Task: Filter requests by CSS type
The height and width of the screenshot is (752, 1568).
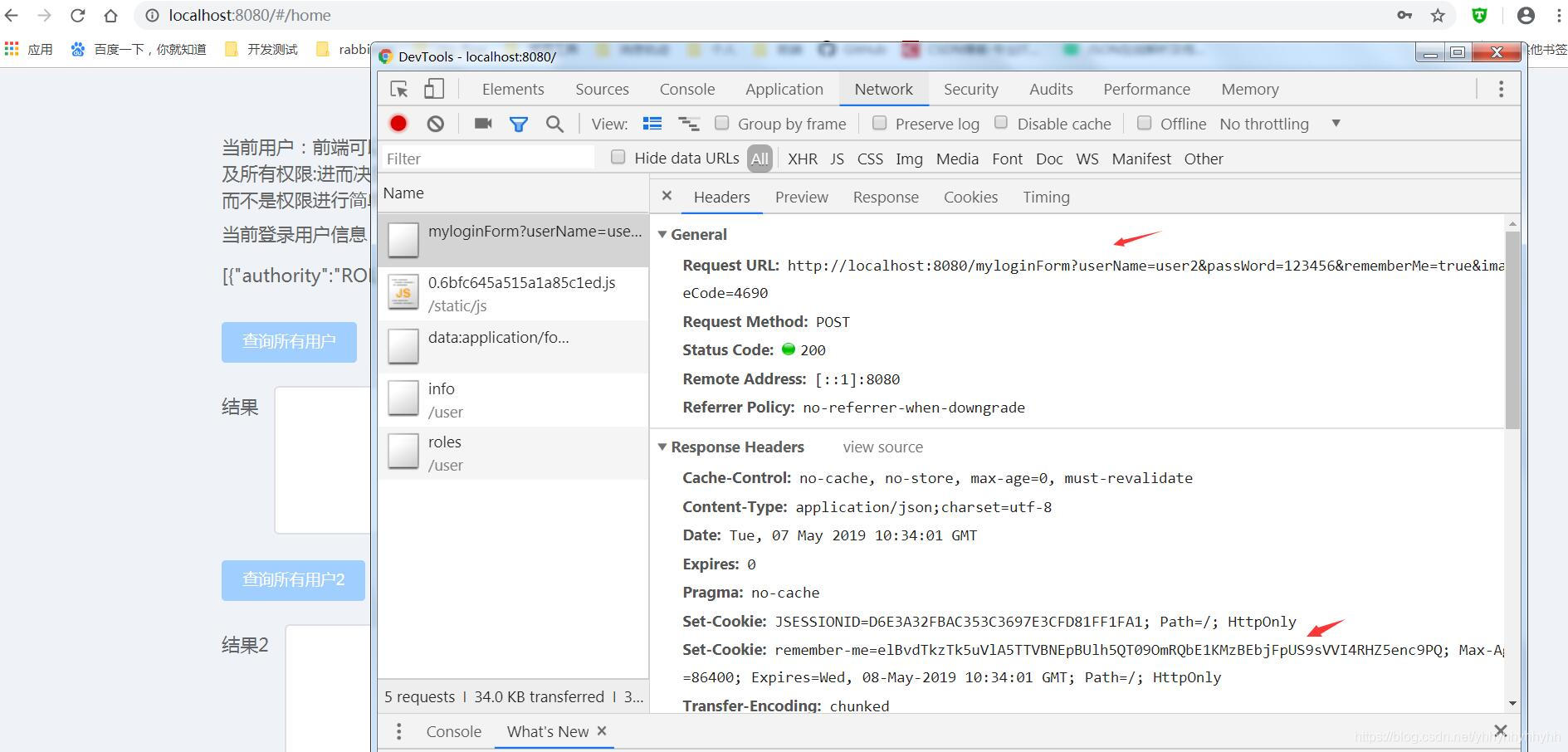Action: point(870,159)
